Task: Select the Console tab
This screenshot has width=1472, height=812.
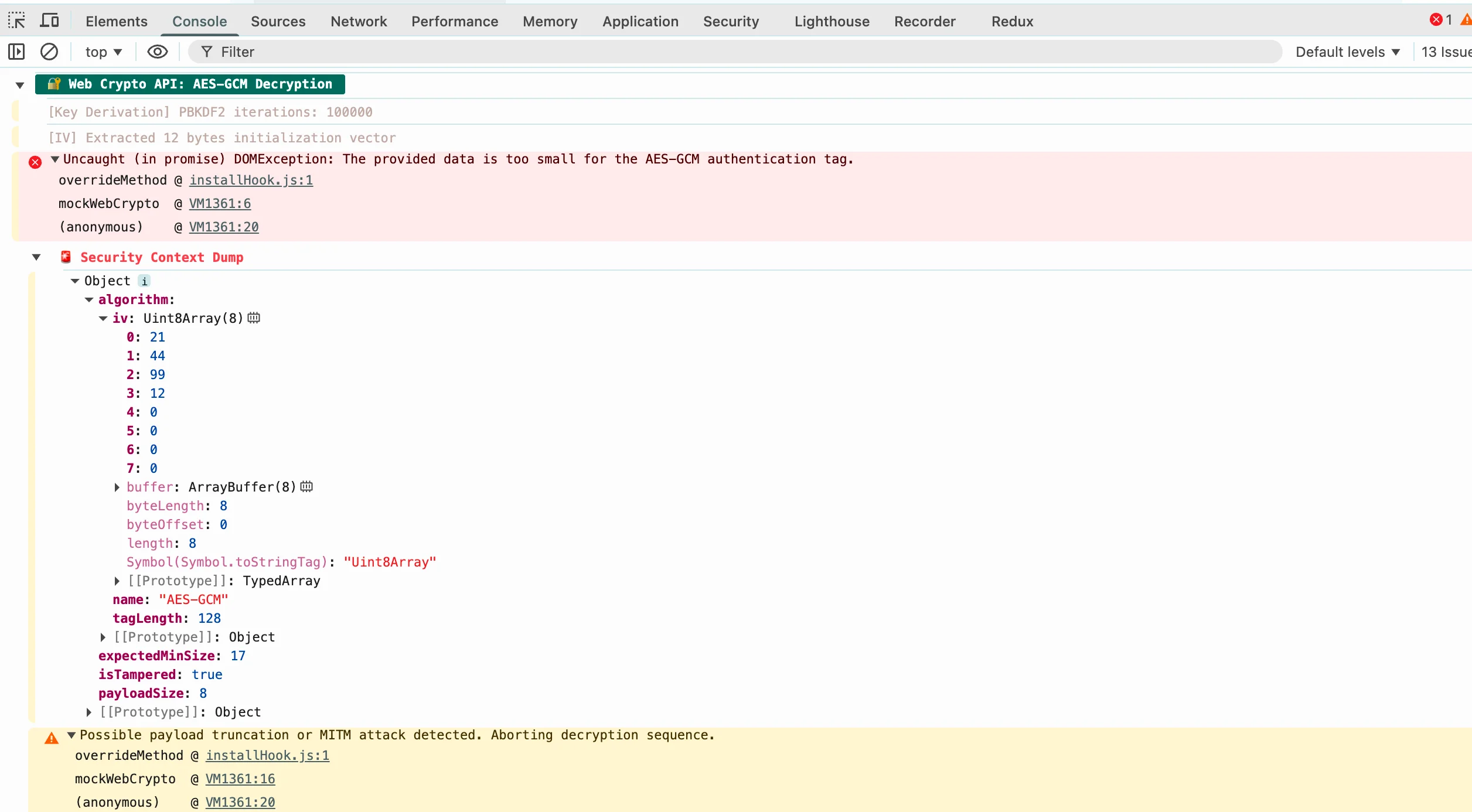Action: 199,21
